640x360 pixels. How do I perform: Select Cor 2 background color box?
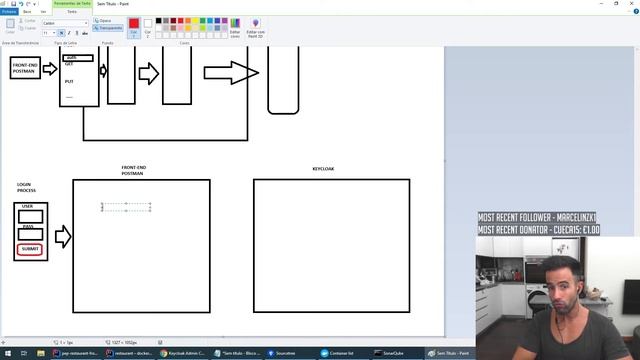click(x=148, y=28)
